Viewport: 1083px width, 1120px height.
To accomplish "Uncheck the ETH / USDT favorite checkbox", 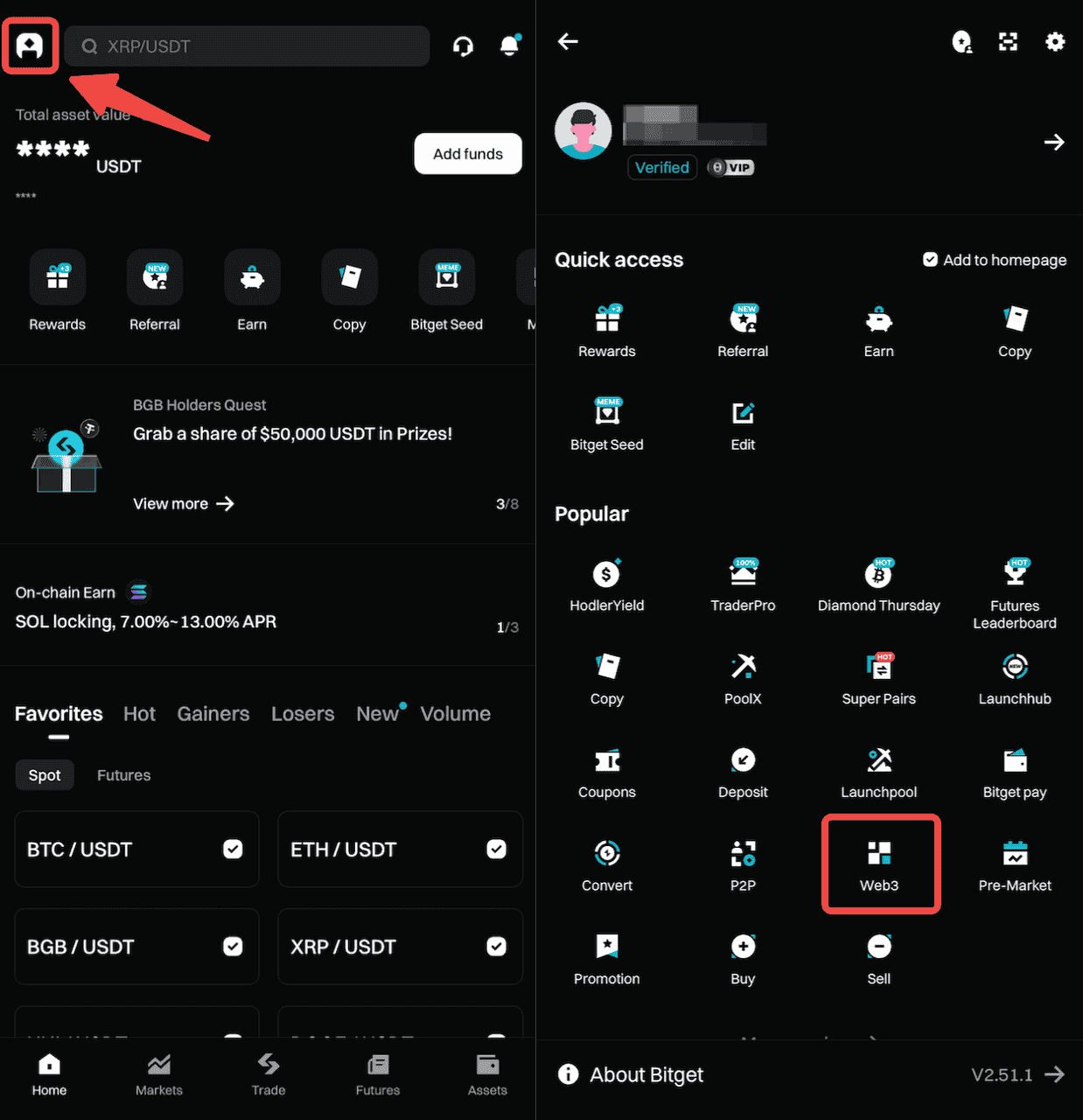I will pyautogui.click(x=496, y=849).
